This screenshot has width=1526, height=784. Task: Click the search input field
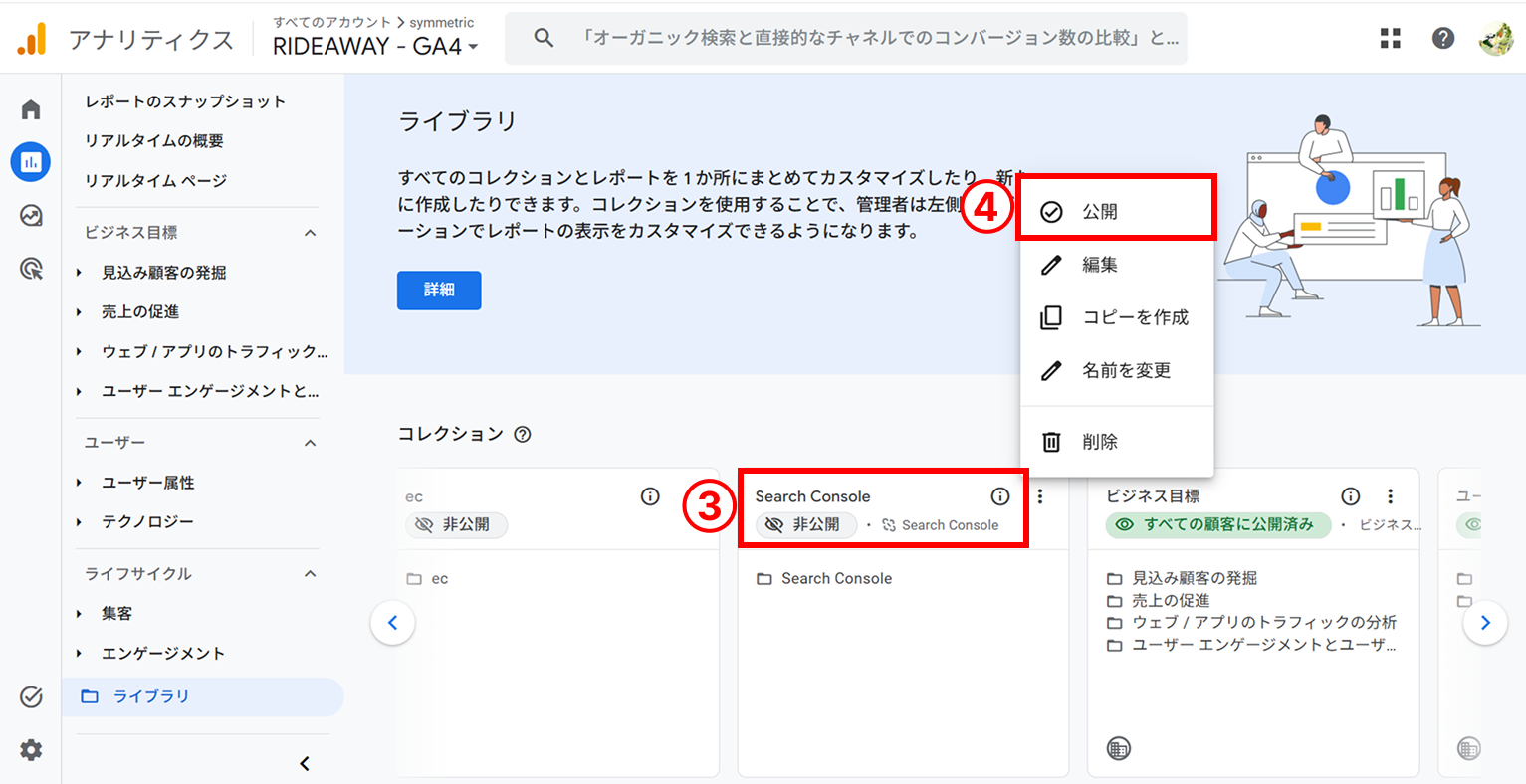845,38
